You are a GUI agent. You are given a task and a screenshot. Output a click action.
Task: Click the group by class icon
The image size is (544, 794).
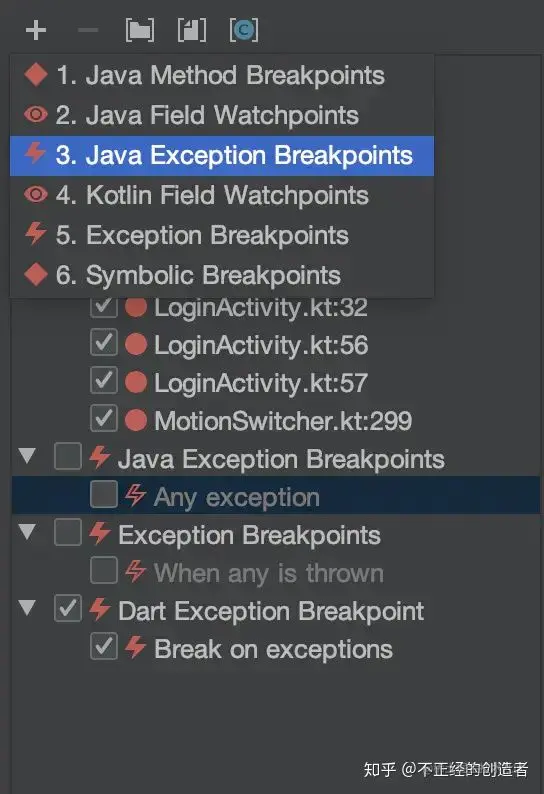244,30
